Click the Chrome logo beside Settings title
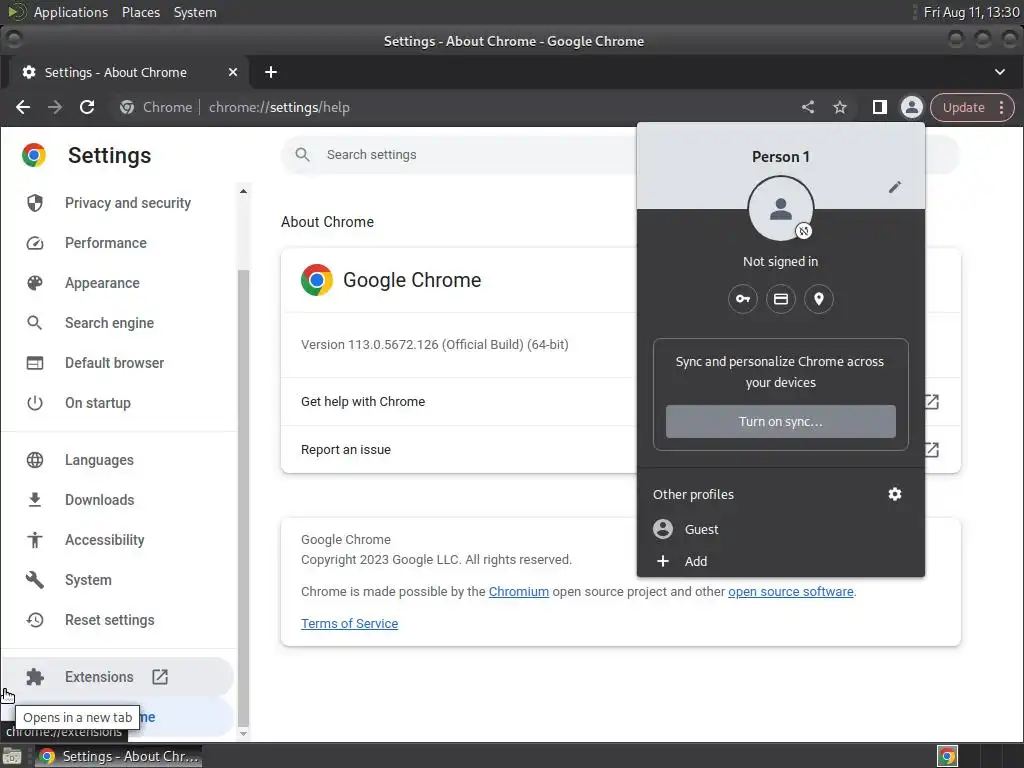This screenshot has height=768, width=1024. click(x=34, y=155)
